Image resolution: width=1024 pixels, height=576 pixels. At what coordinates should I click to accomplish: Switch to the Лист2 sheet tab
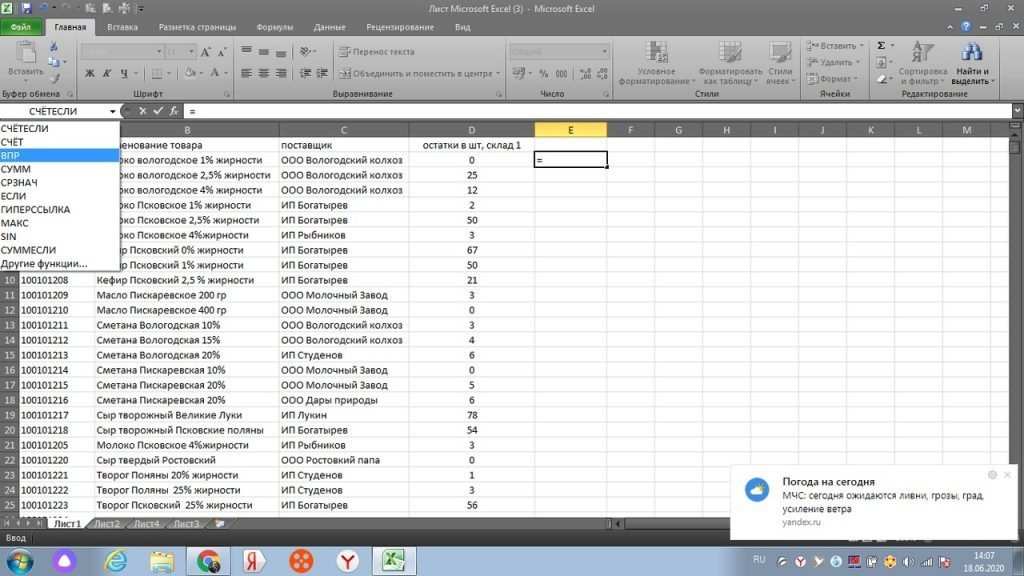[106, 523]
